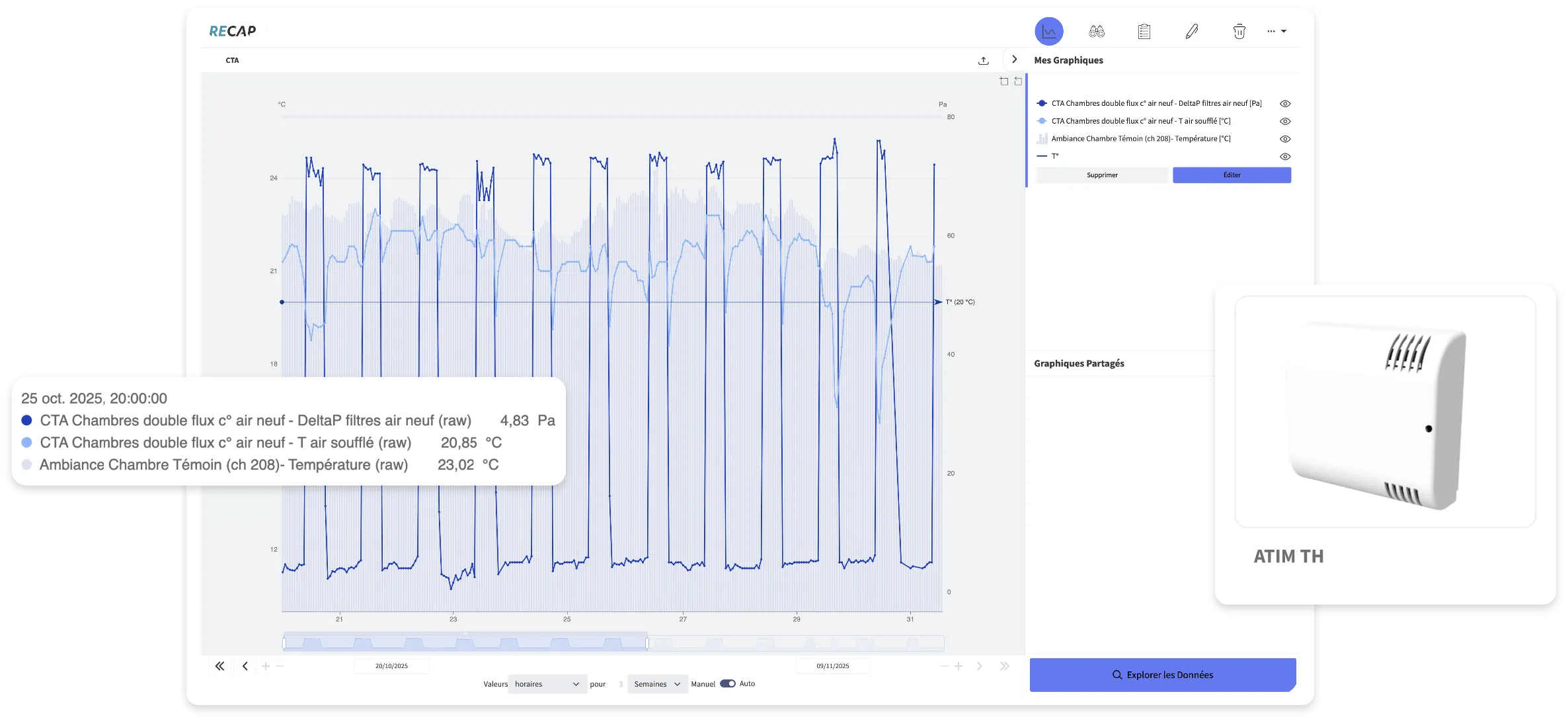This screenshot has width=1568, height=721.
Task: Toggle visibility of the T° reference line
Action: click(1285, 157)
